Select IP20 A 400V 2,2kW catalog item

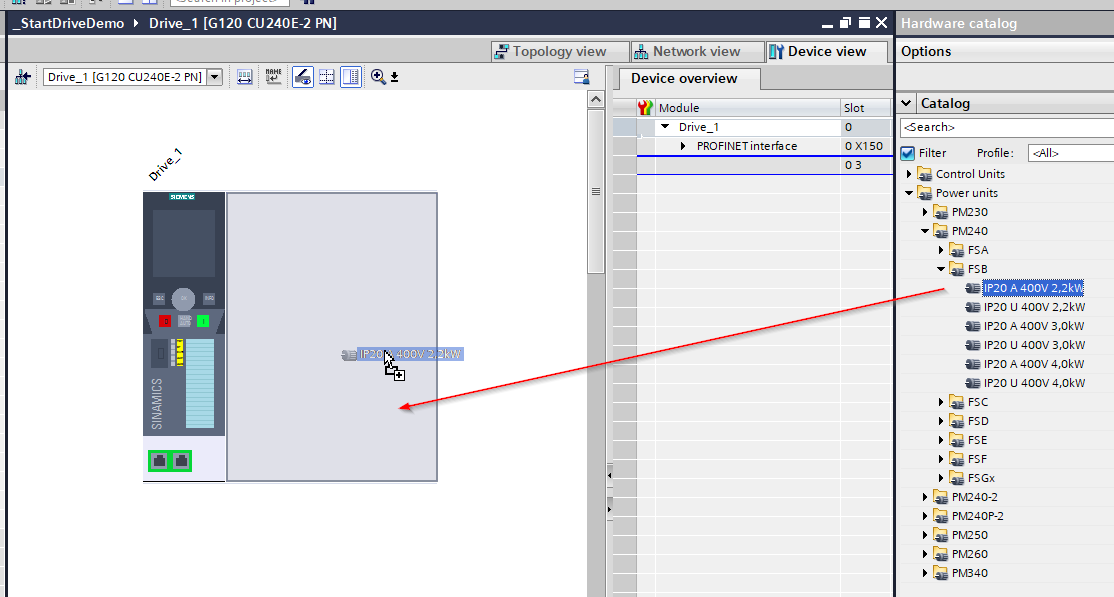point(1033,288)
